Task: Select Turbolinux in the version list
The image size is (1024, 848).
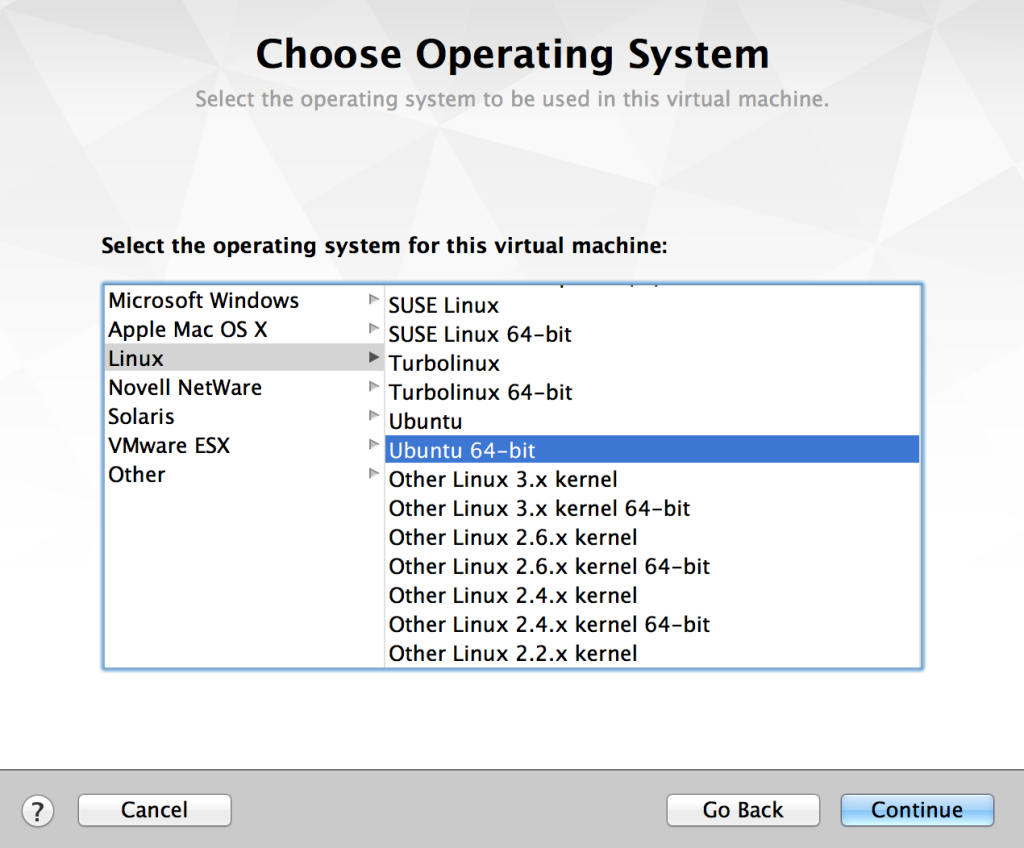Action: click(444, 363)
